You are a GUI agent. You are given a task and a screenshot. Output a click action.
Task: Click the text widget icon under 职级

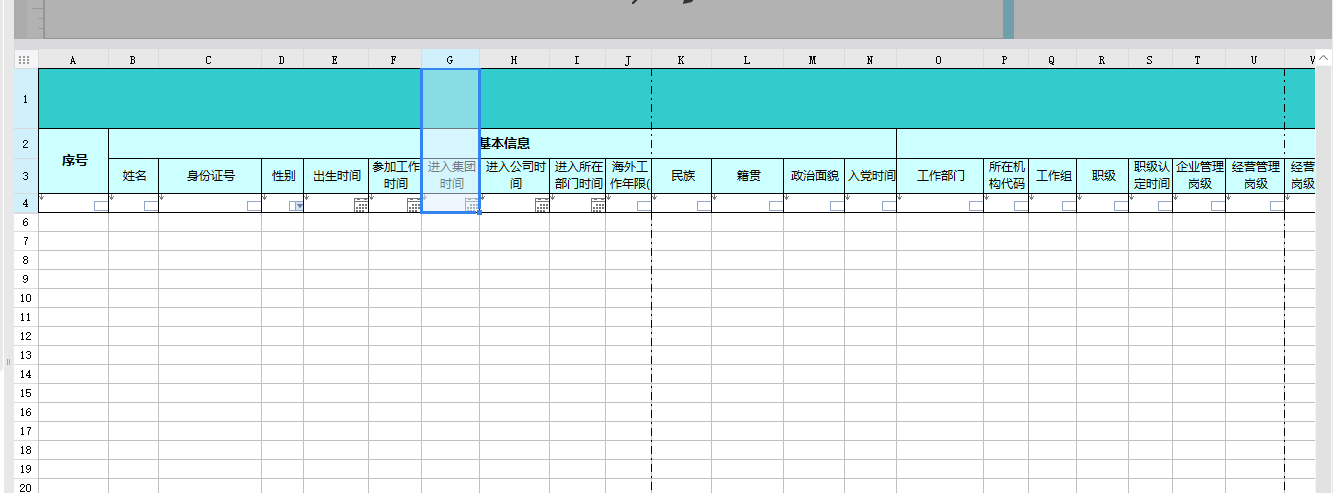pyautogui.click(x=1121, y=206)
